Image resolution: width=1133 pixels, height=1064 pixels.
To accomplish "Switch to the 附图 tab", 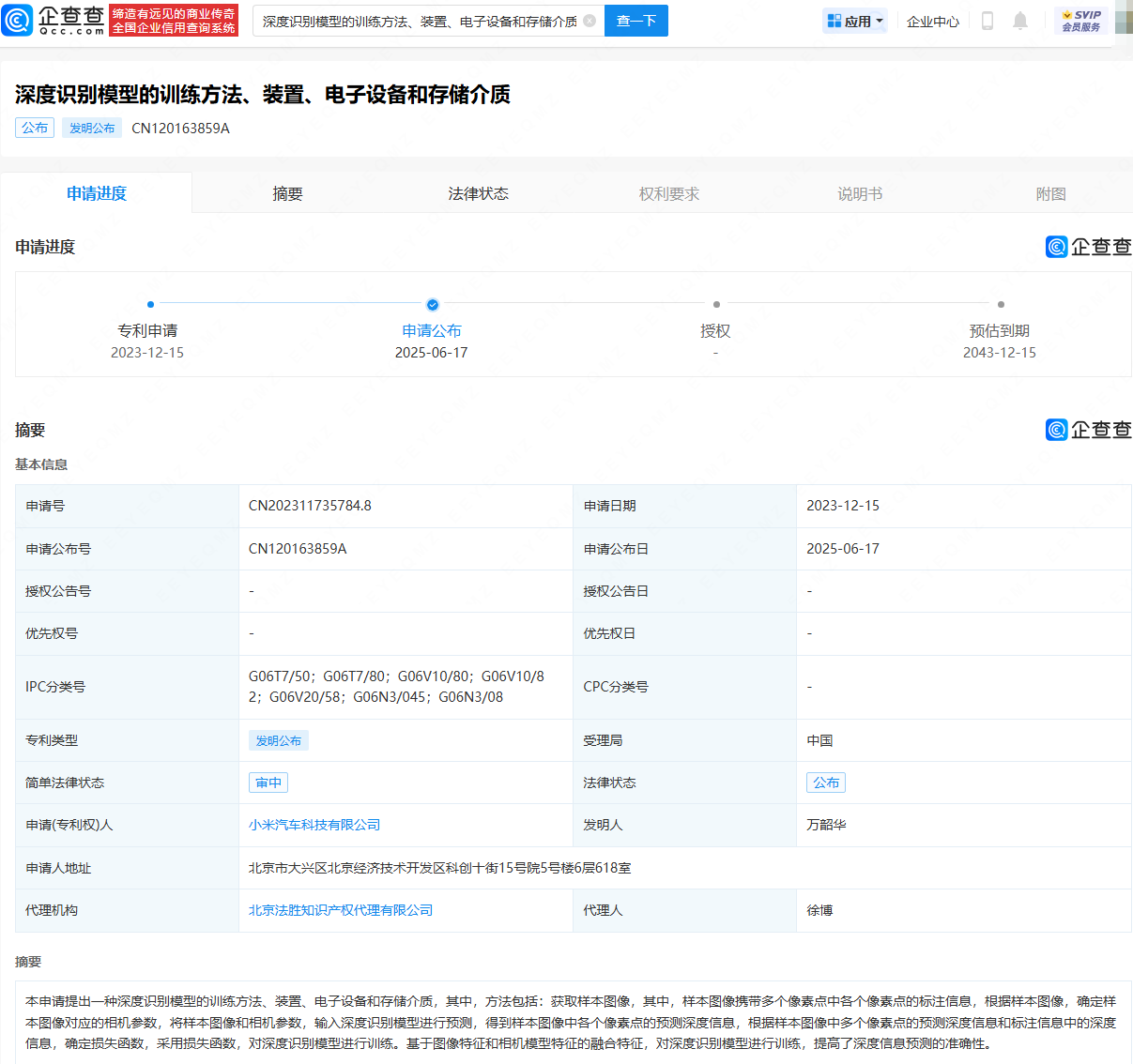I will (1050, 193).
